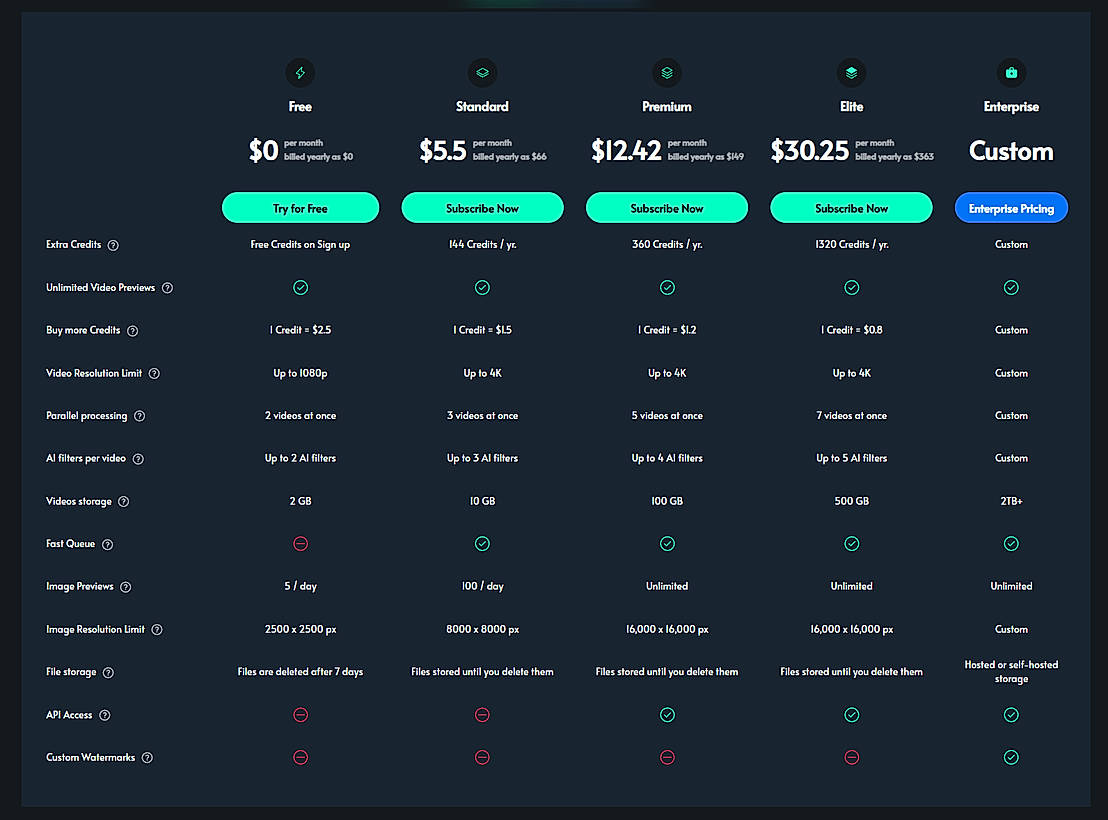
Task: Open help icon beside Video Resolution Limit
Action: click(154, 373)
